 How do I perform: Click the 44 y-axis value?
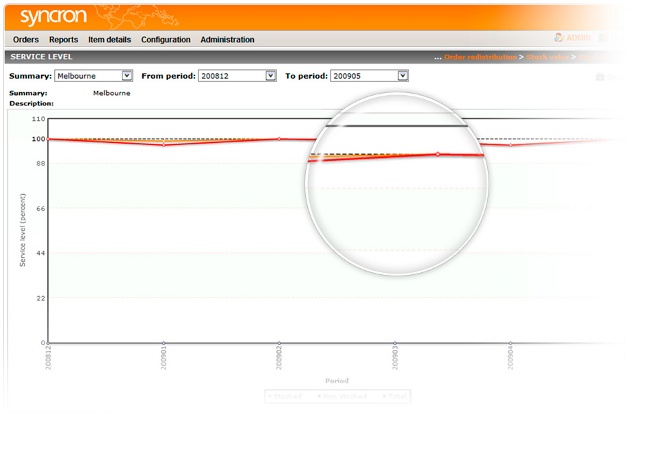(40, 253)
